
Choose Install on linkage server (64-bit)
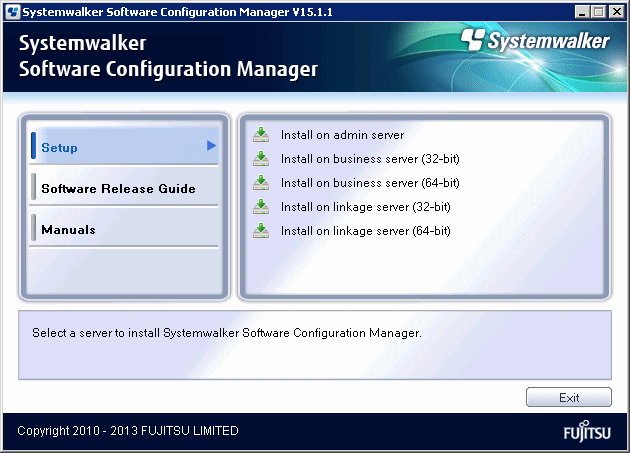(x=366, y=231)
